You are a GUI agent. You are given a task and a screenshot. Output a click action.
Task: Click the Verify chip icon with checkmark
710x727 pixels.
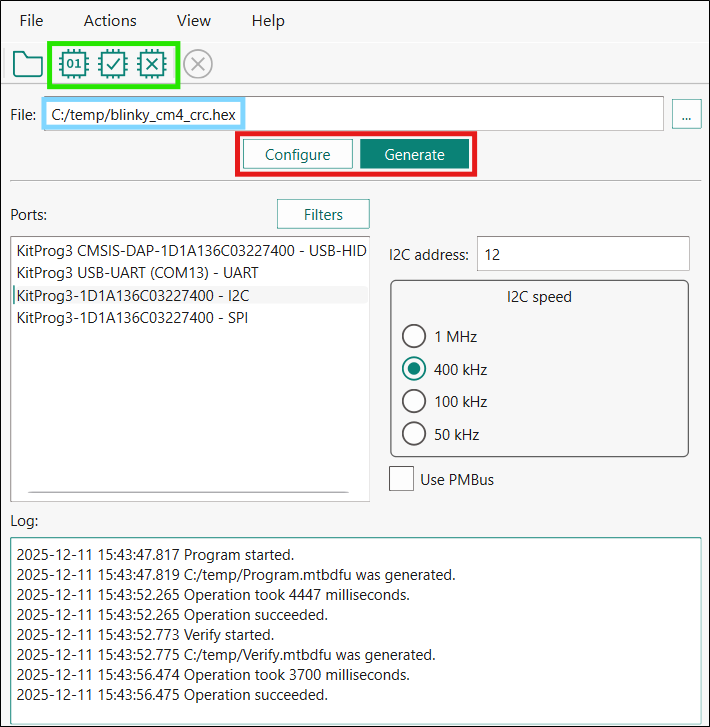112,65
